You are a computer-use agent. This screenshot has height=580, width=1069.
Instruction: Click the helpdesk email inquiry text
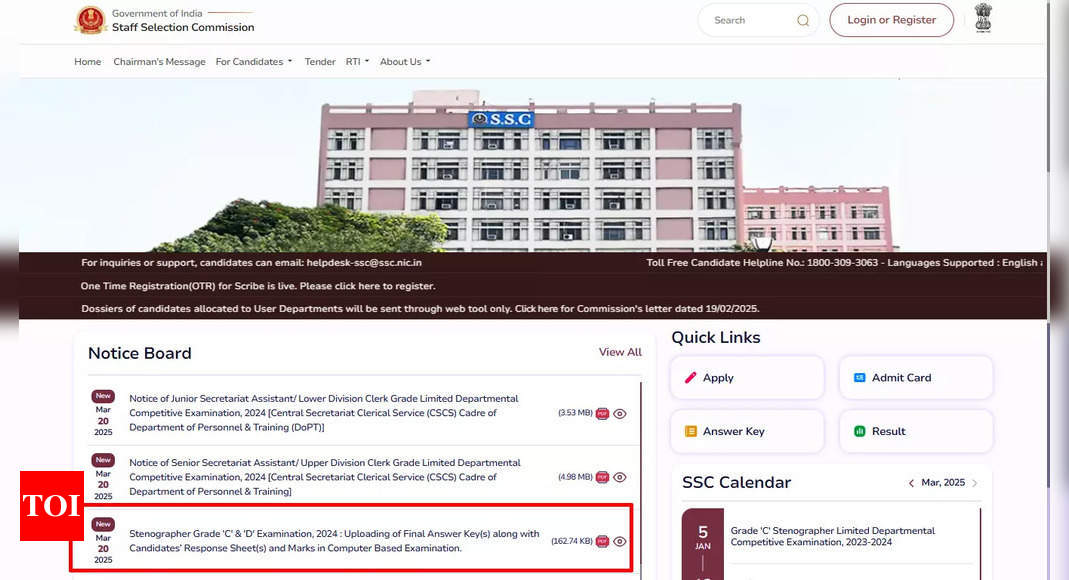(251, 263)
